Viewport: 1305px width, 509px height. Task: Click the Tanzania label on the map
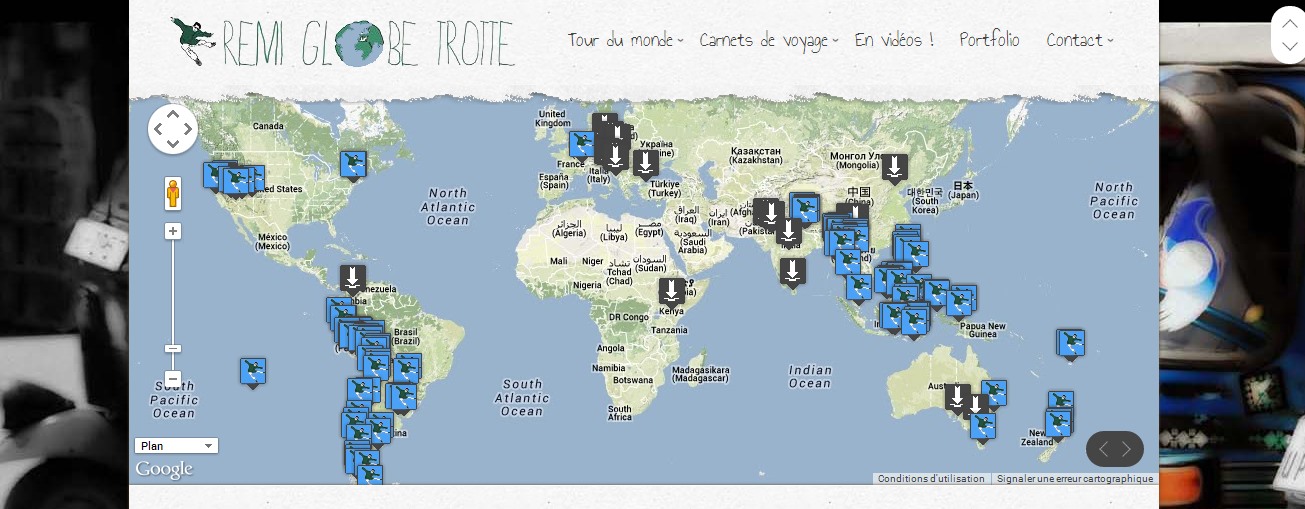pyautogui.click(x=670, y=330)
